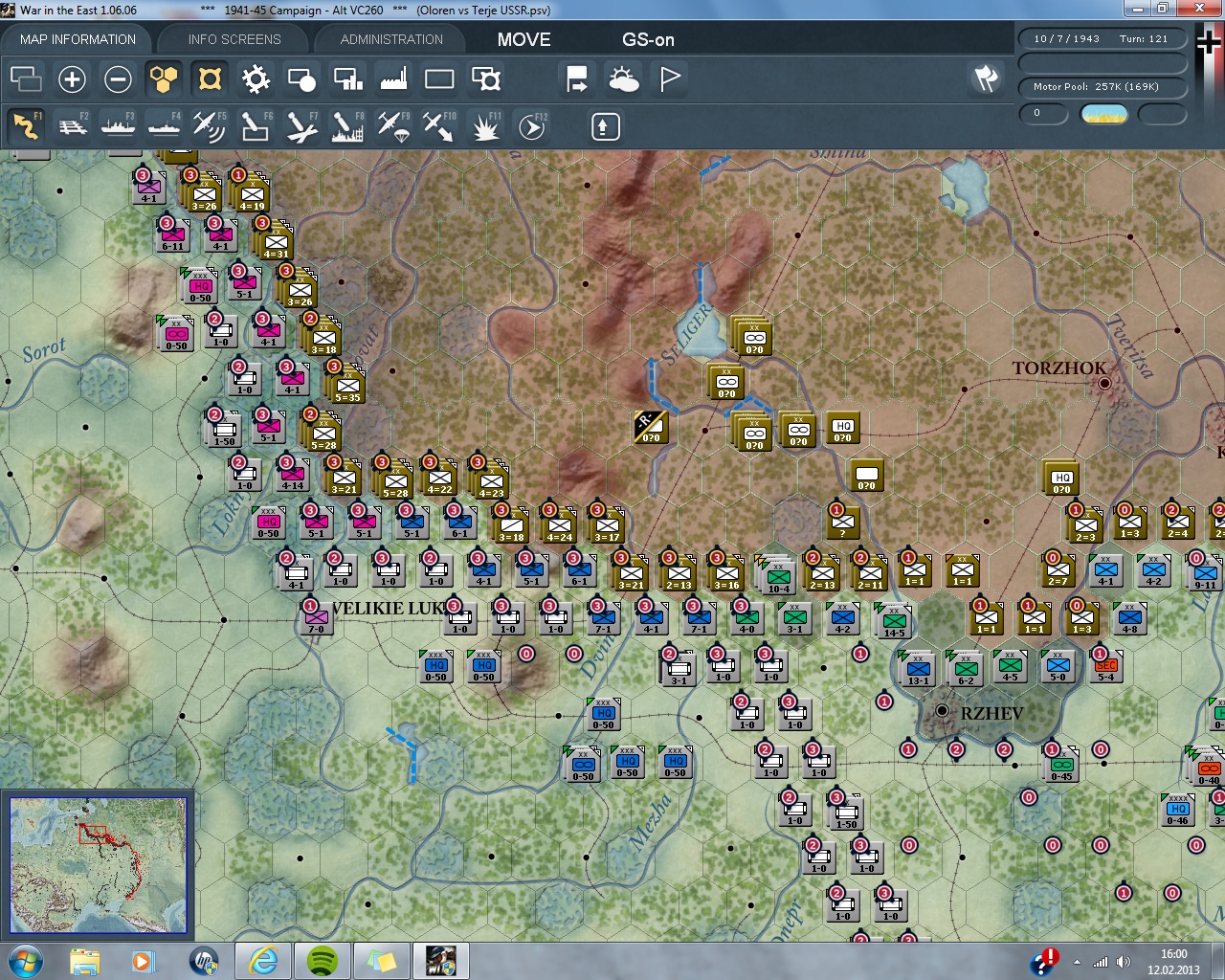Select the F10 air transfer mode
The height and width of the screenshot is (980, 1225).
[439, 126]
